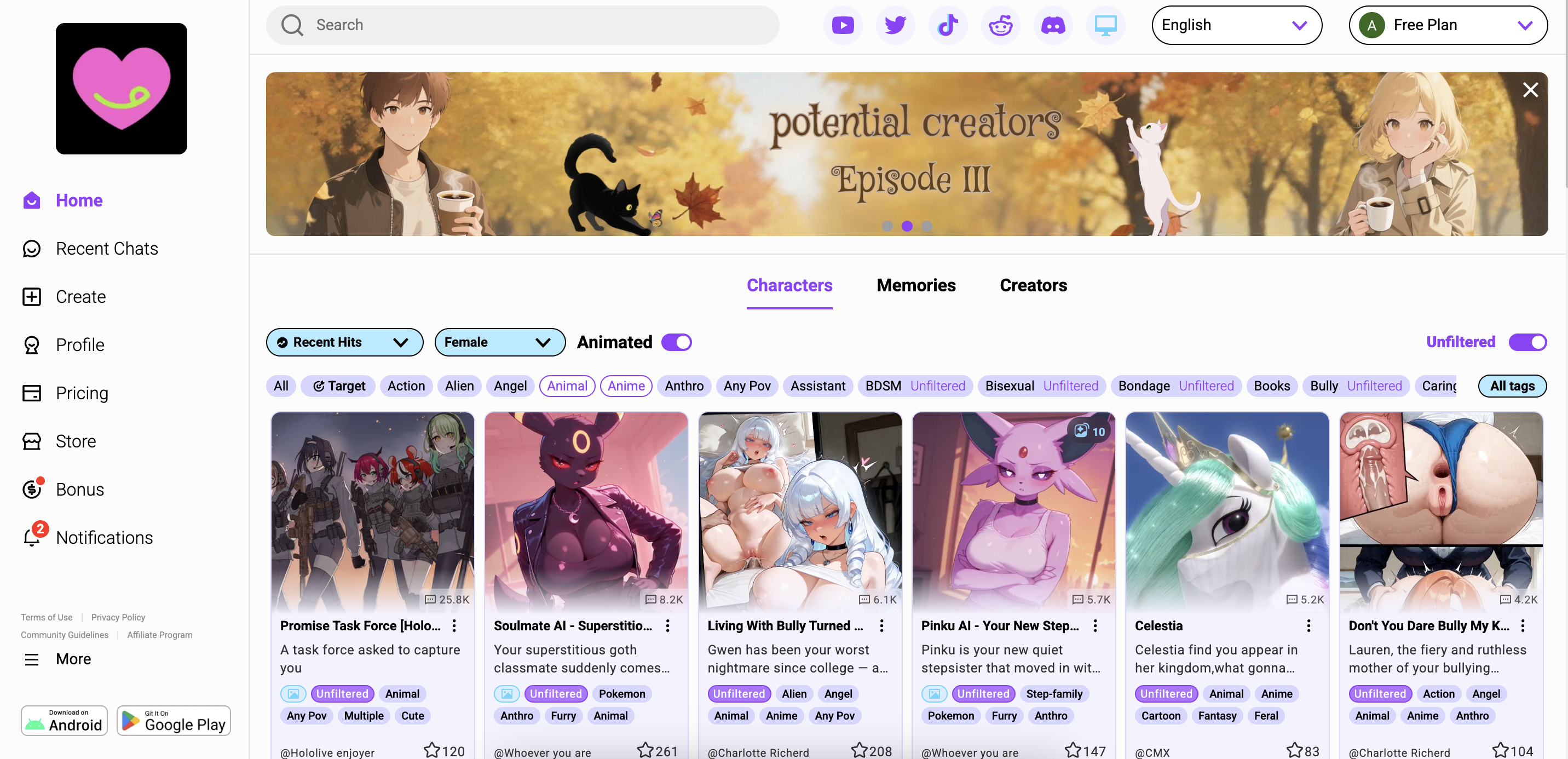Open three-dot menu on Celestia card
The height and width of the screenshot is (759, 1568).
pyautogui.click(x=1308, y=626)
